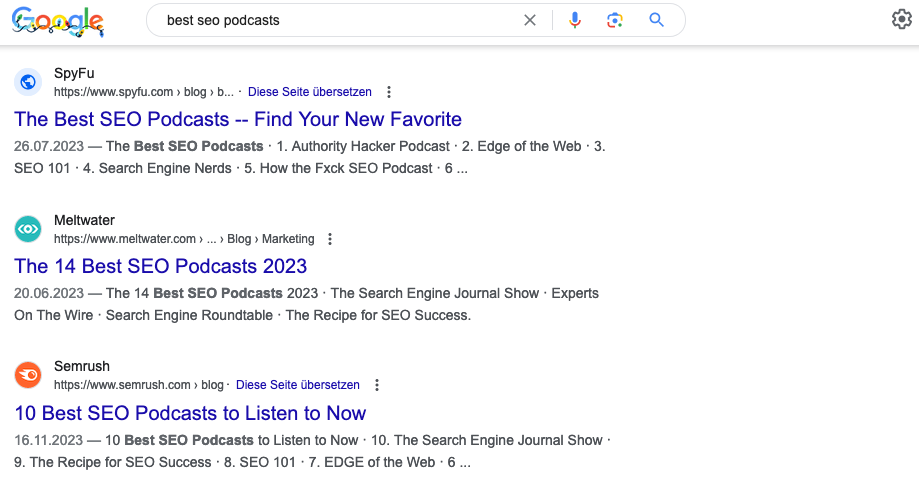919x481 pixels.
Task: Translate the Semrush page via "Diese Seite übersetzen"
Action: click(x=297, y=385)
